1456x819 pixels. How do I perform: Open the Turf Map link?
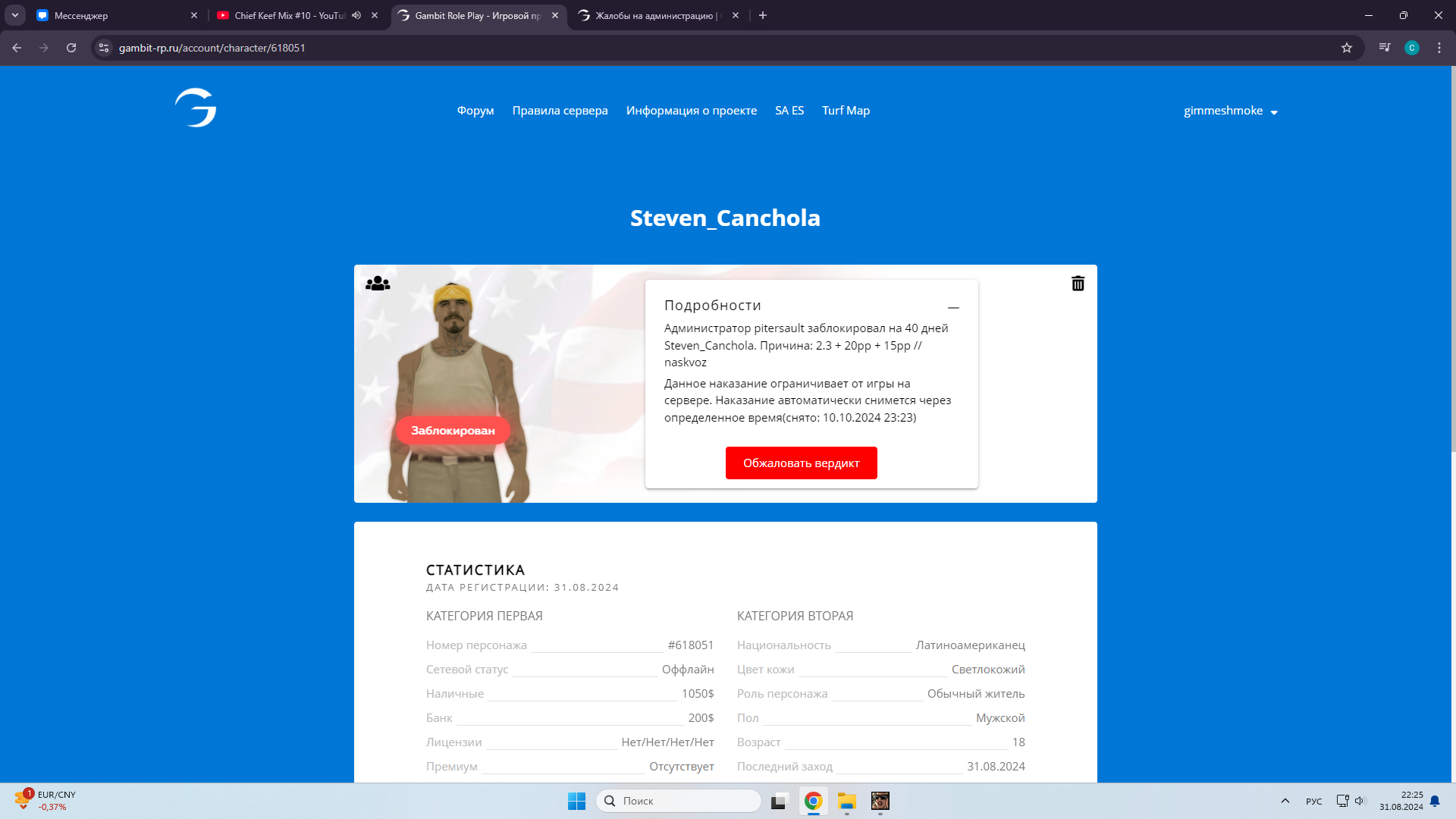[846, 111]
